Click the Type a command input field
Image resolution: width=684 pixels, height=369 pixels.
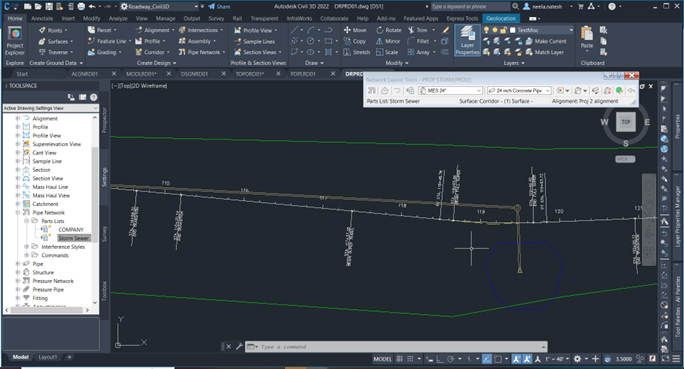tap(396, 347)
